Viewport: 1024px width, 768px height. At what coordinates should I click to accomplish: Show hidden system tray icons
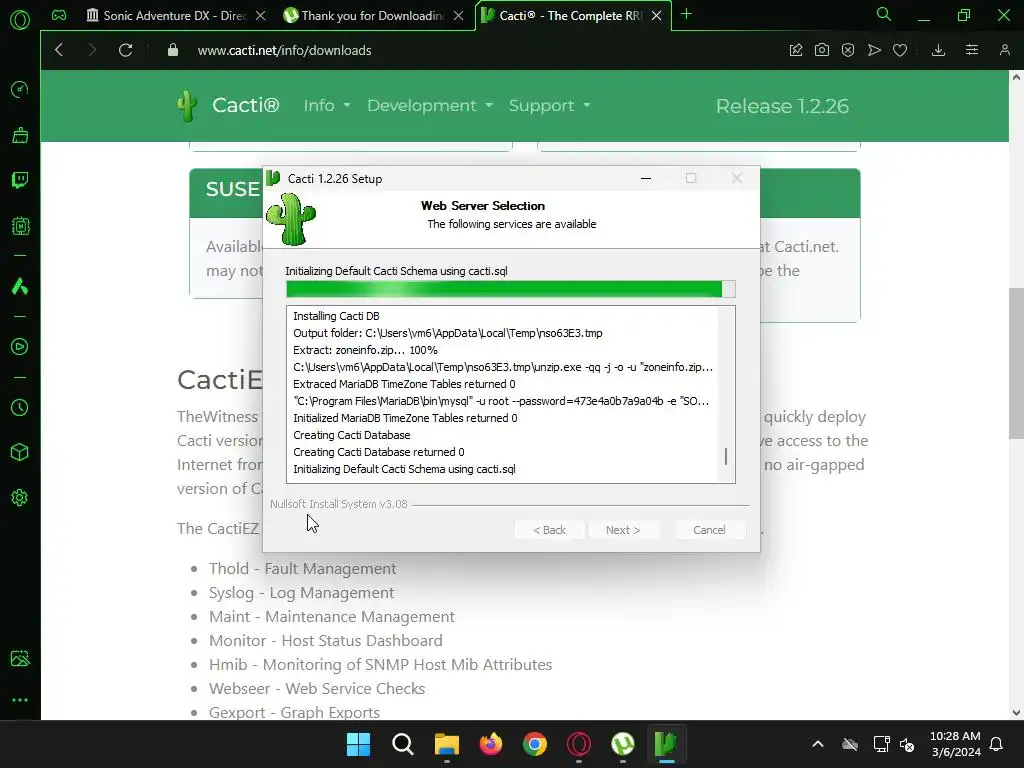pyautogui.click(x=818, y=744)
